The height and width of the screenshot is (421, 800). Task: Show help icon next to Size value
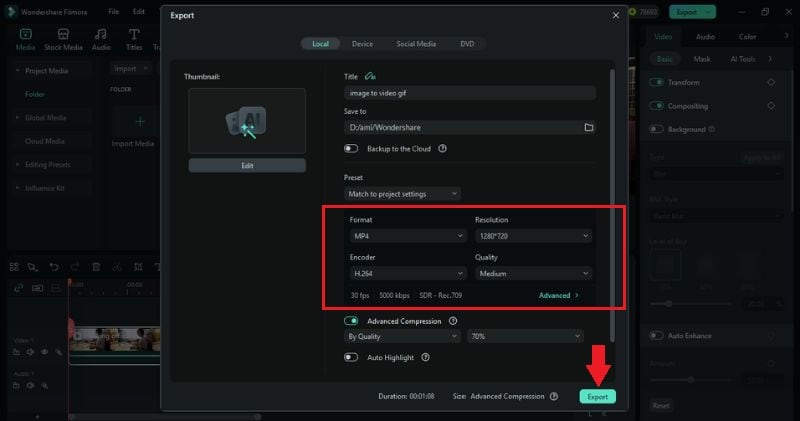(554, 397)
